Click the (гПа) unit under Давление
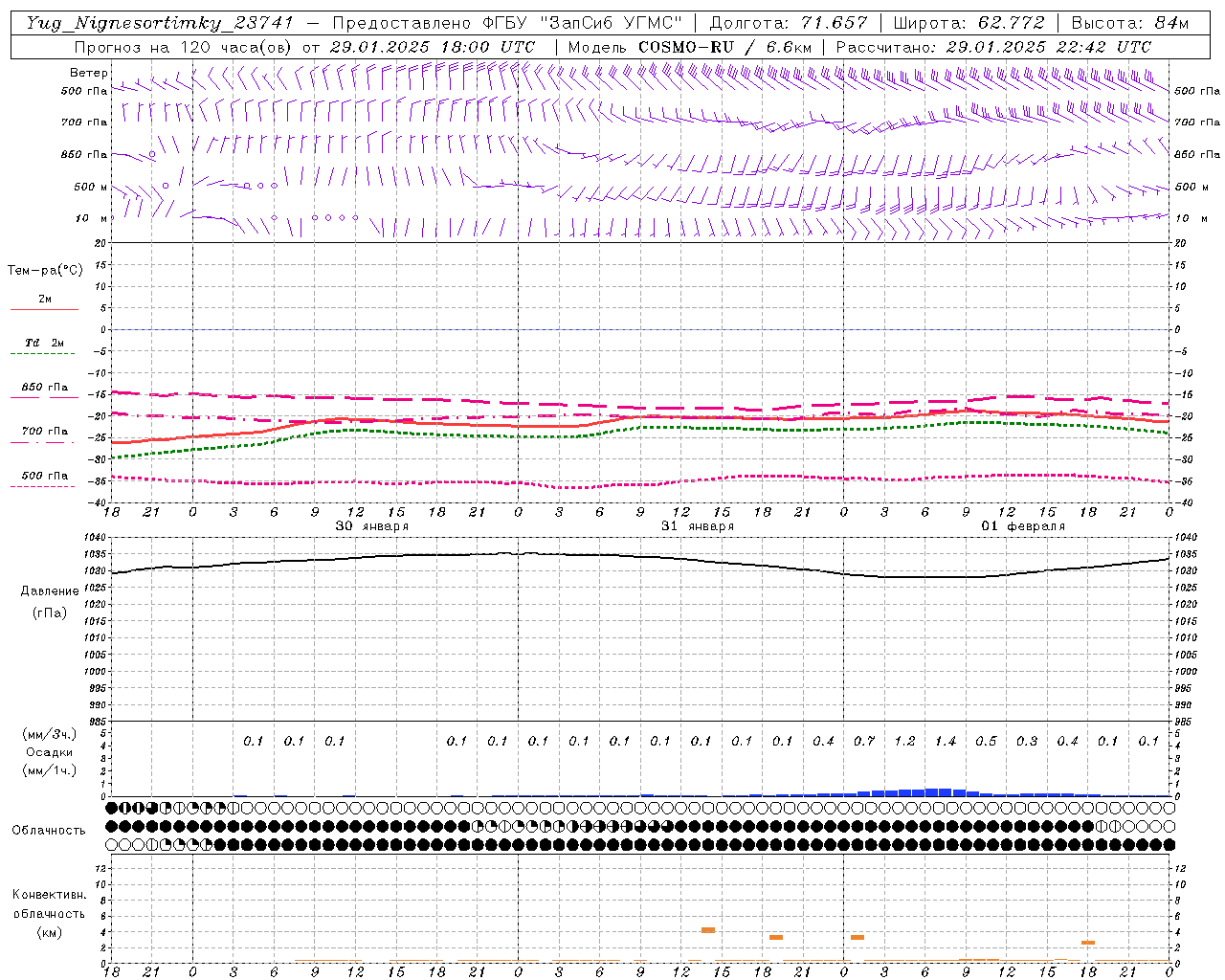Viewport: 1225px width, 980px height. click(x=50, y=612)
